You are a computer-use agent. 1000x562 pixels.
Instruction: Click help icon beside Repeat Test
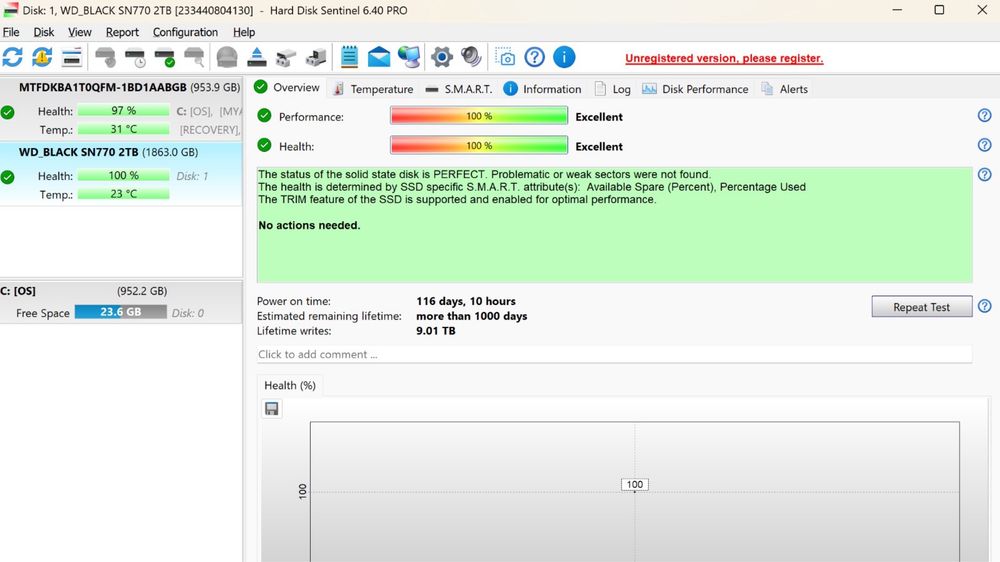point(985,306)
